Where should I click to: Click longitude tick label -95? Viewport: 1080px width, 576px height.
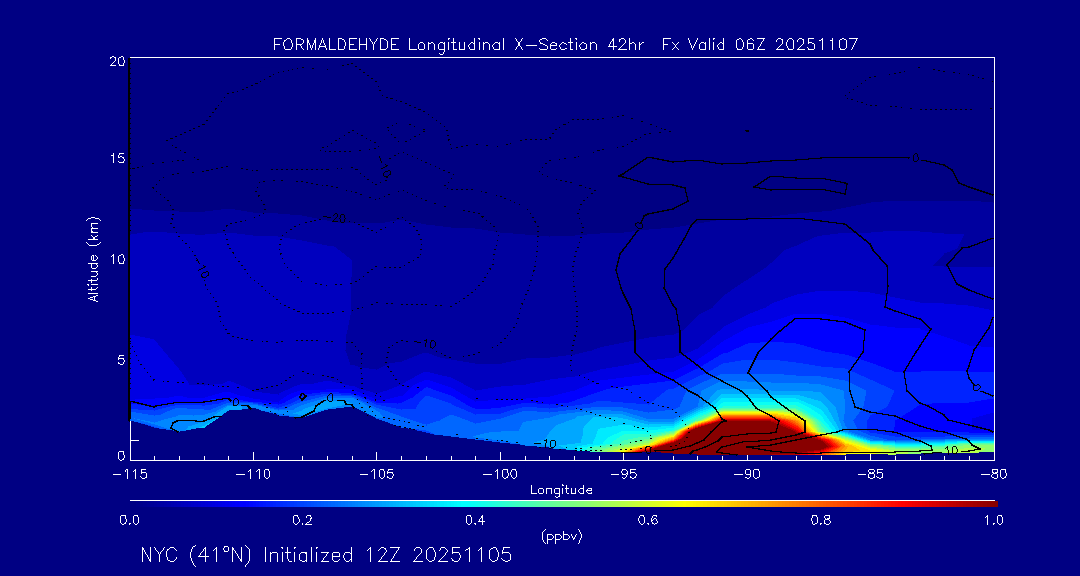(x=623, y=475)
